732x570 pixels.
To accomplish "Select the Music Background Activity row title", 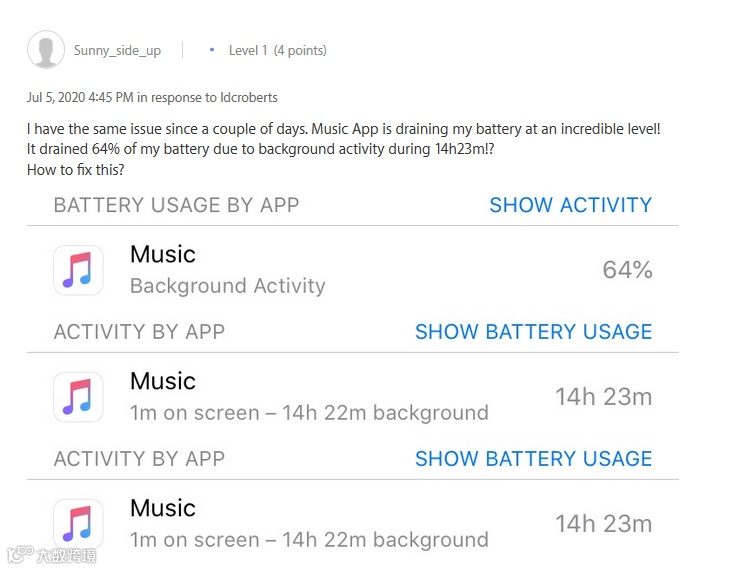I will (163, 255).
